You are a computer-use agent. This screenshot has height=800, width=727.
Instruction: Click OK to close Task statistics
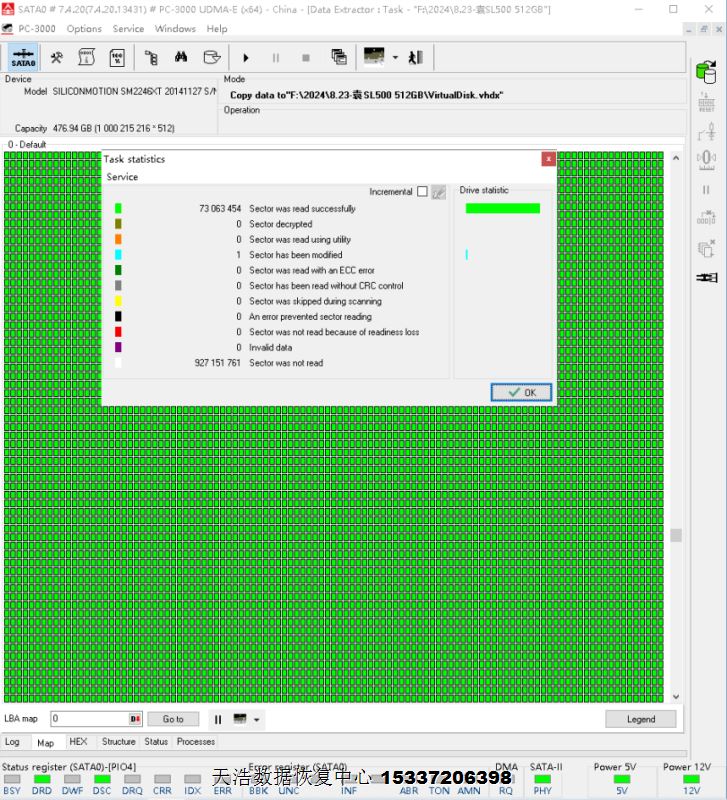coord(521,392)
